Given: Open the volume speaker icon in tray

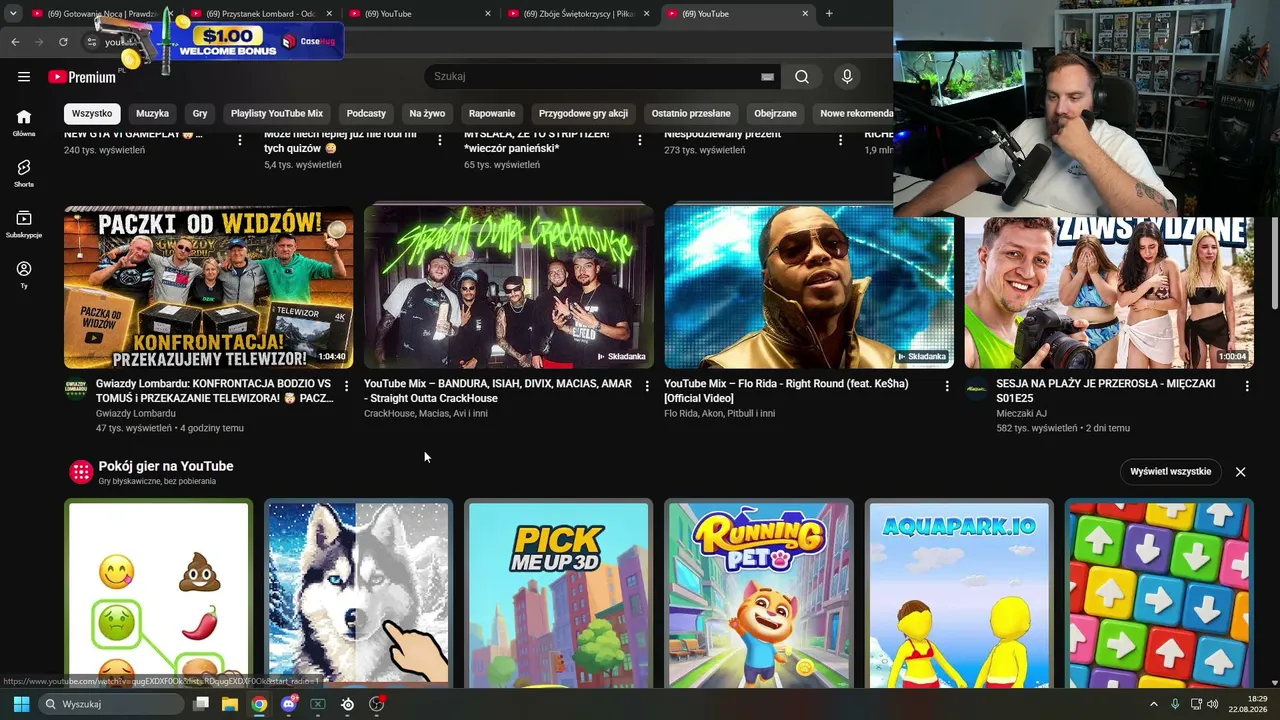Looking at the screenshot, I should 1213,704.
